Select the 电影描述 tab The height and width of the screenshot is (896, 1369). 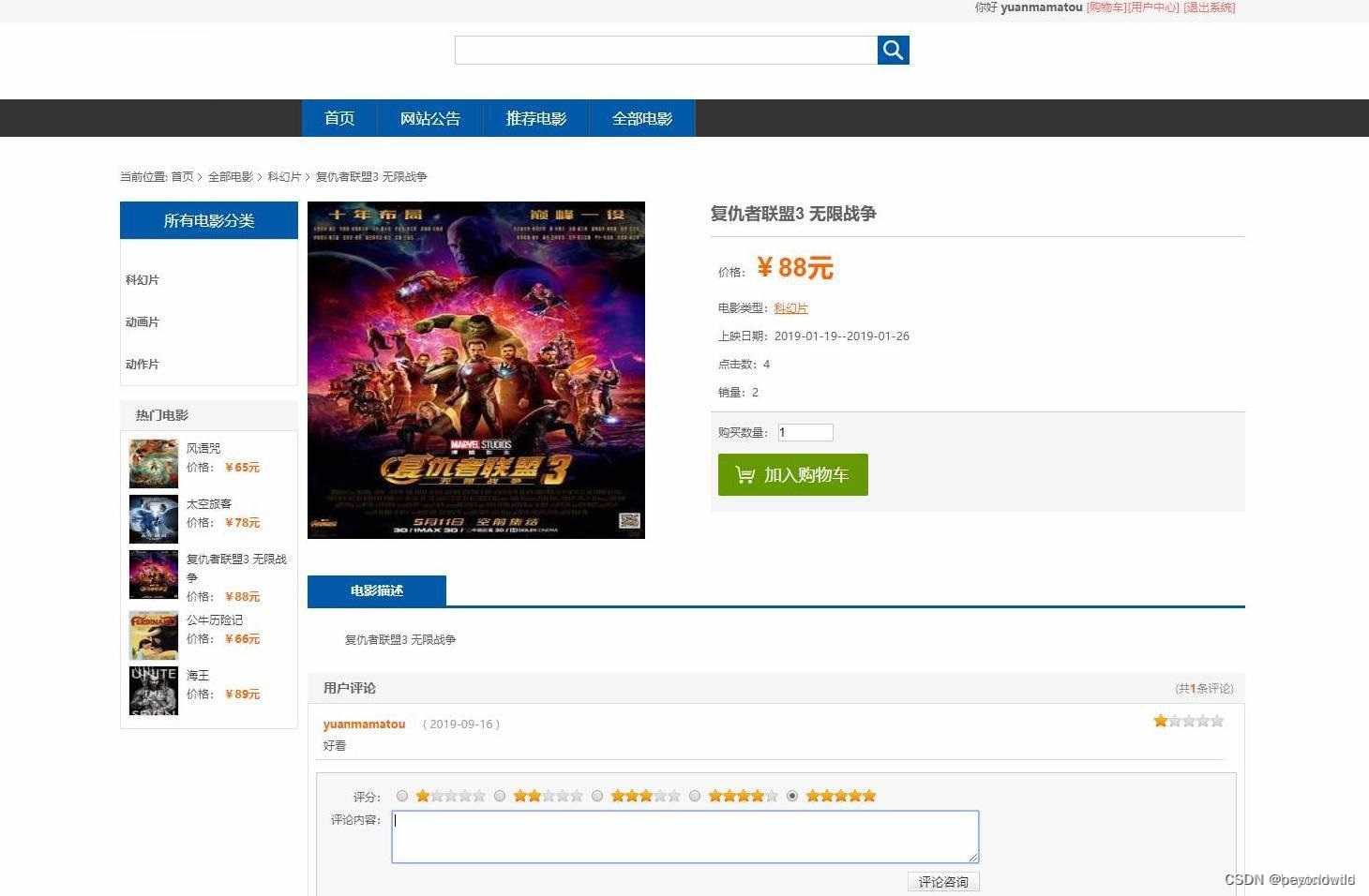[377, 590]
